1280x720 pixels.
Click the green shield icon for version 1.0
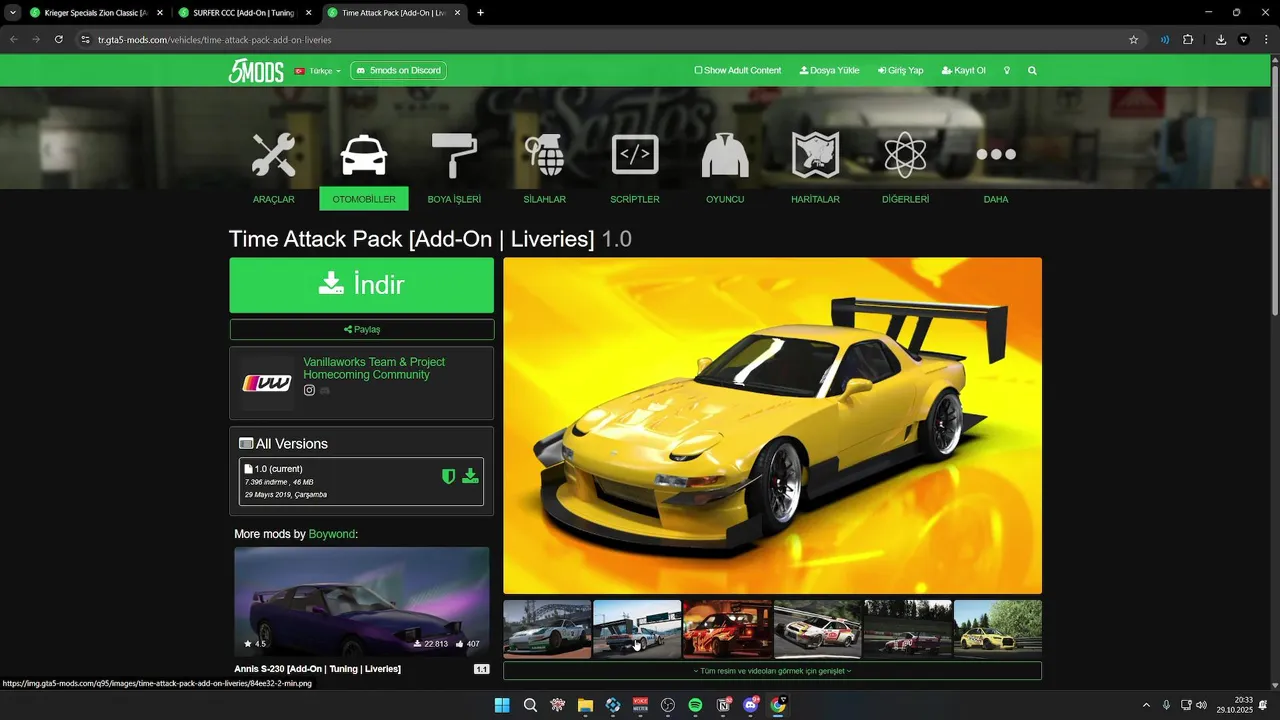[x=449, y=477]
